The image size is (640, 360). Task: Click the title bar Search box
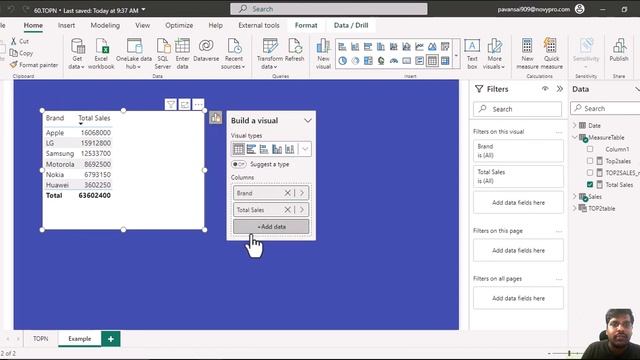point(329,9)
